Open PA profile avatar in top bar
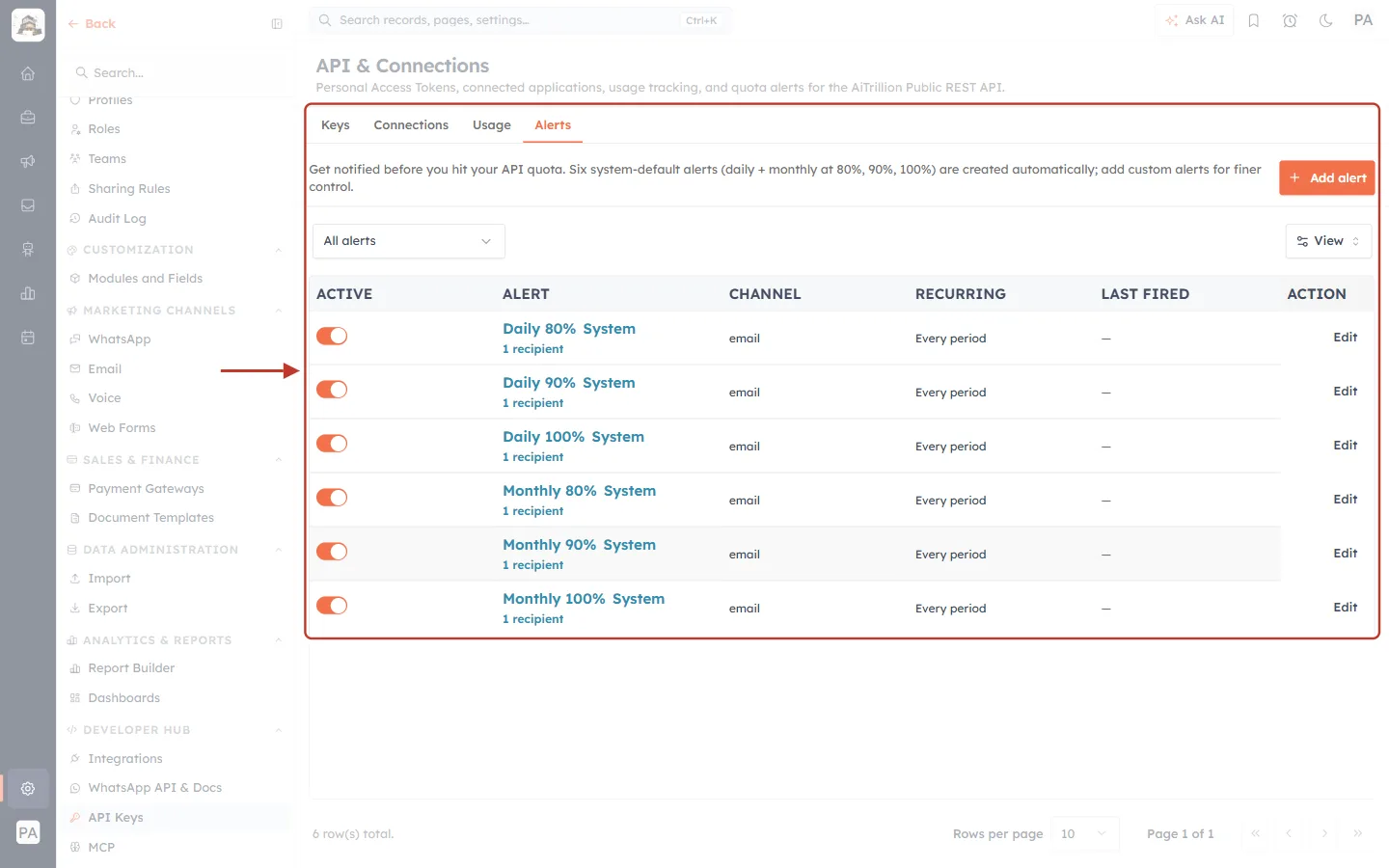Image resolution: width=1389 pixels, height=868 pixels. tap(1363, 20)
